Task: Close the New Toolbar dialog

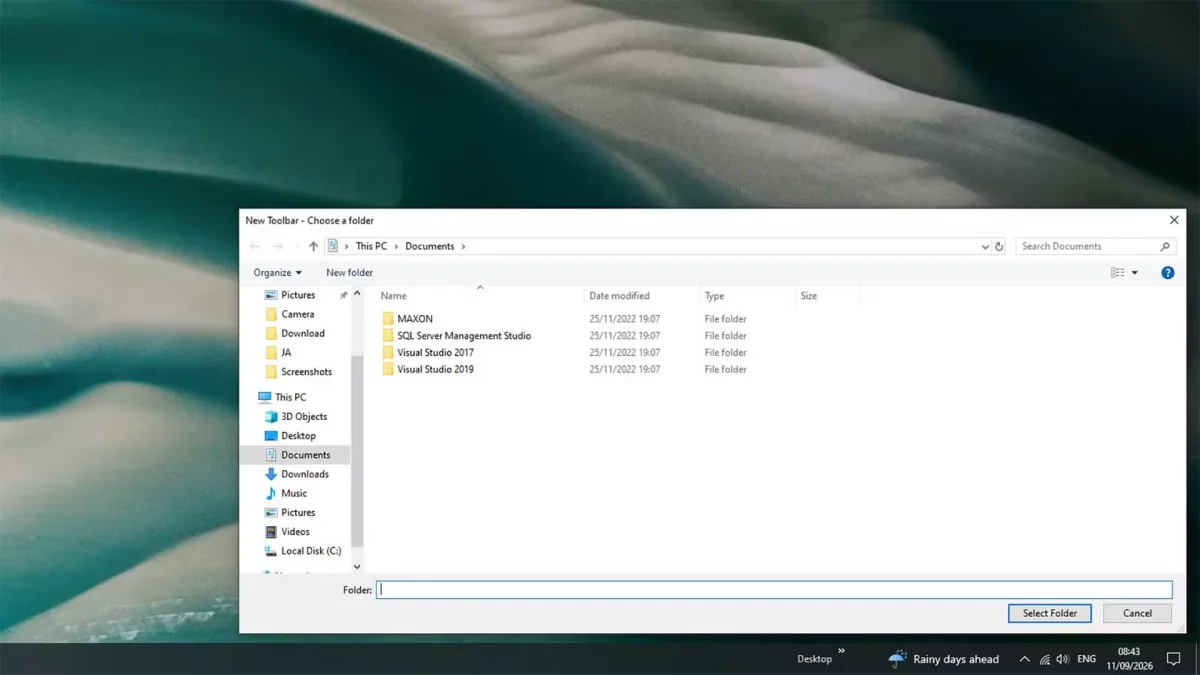Action: 1174,220
